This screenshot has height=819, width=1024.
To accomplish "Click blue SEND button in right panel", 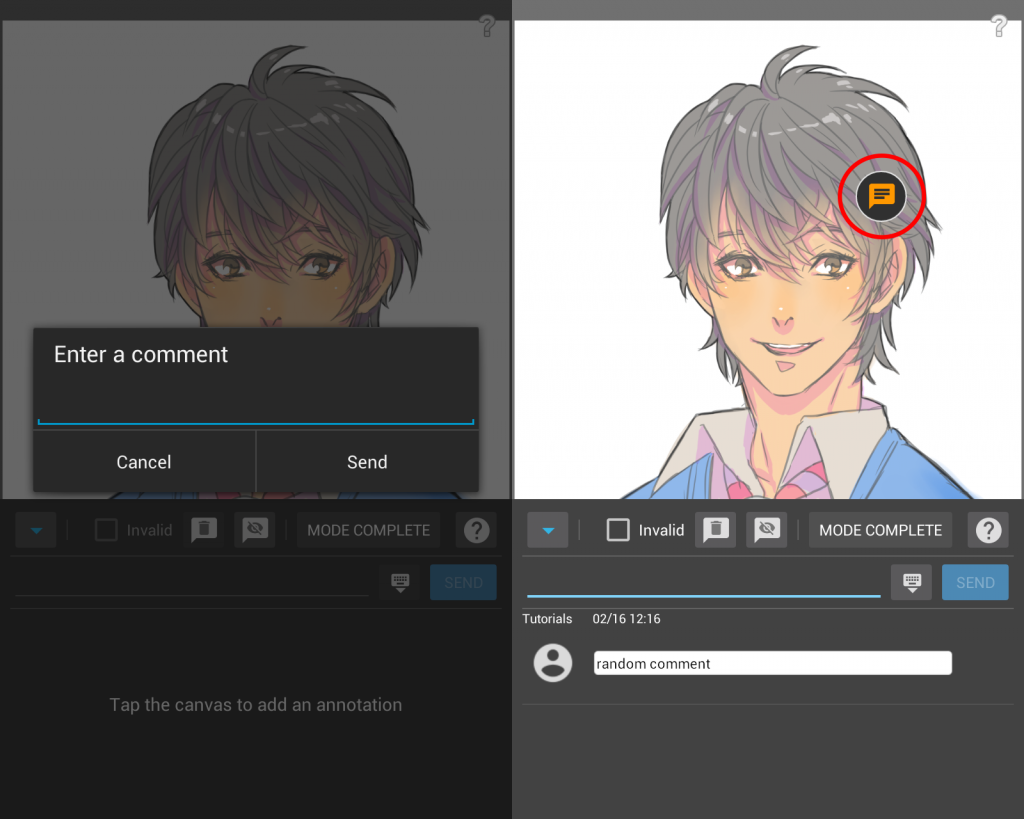I will 975,582.
